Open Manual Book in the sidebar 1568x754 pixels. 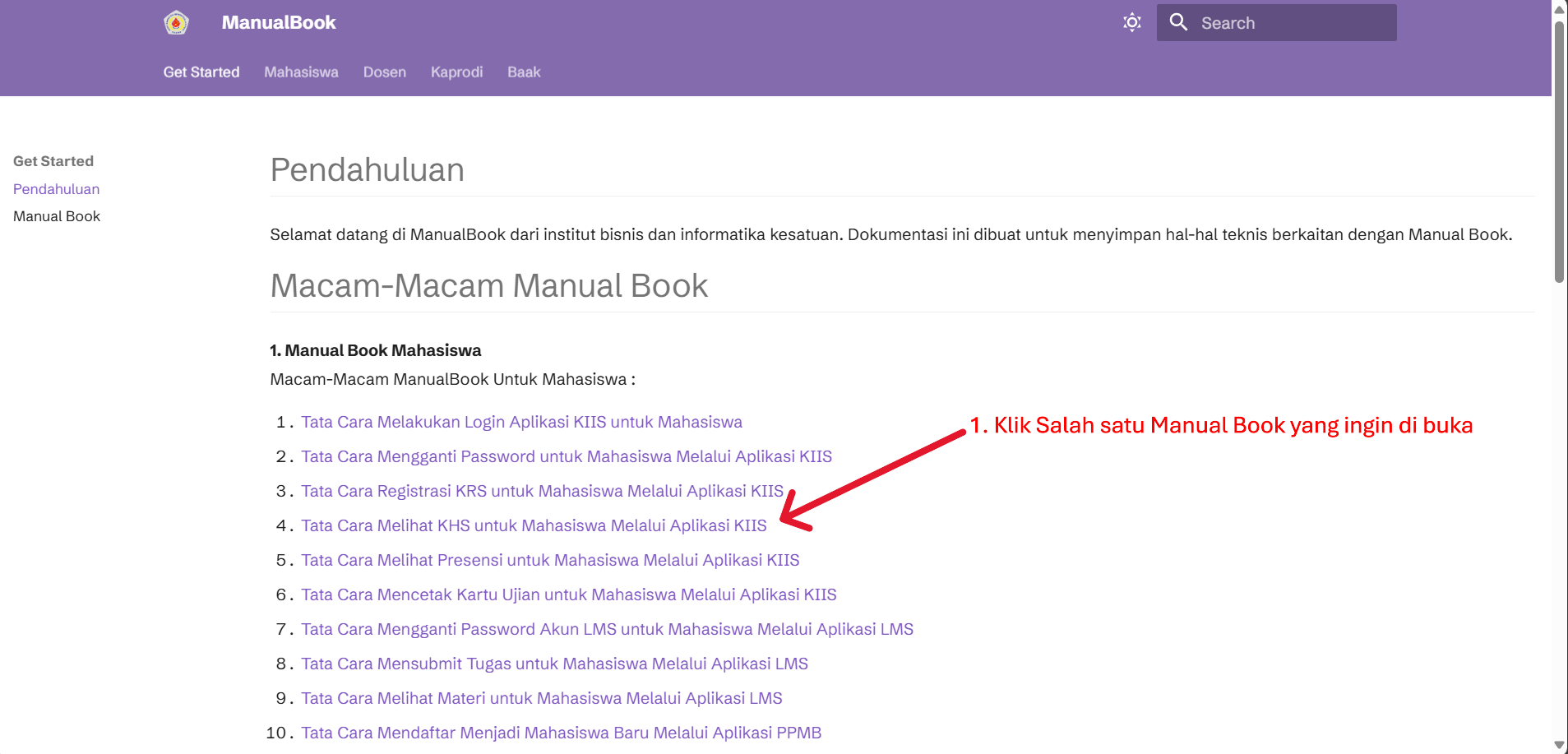[x=57, y=216]
